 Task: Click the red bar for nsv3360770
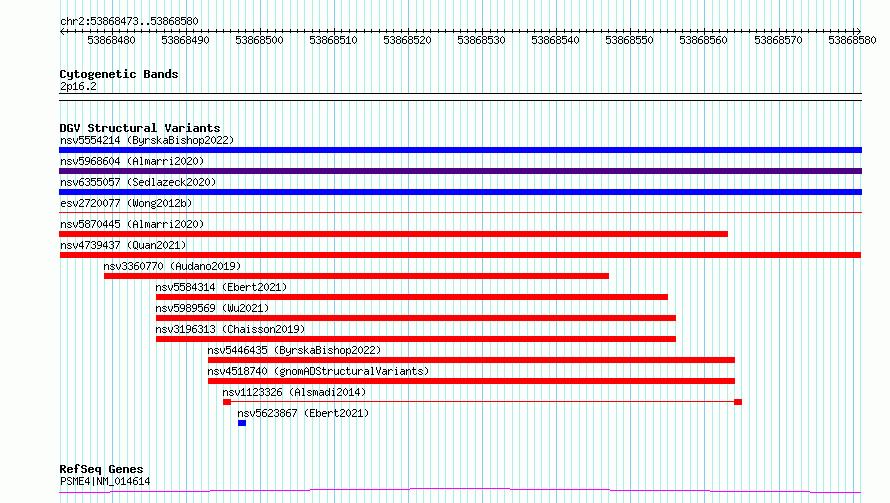pos(356,276)
